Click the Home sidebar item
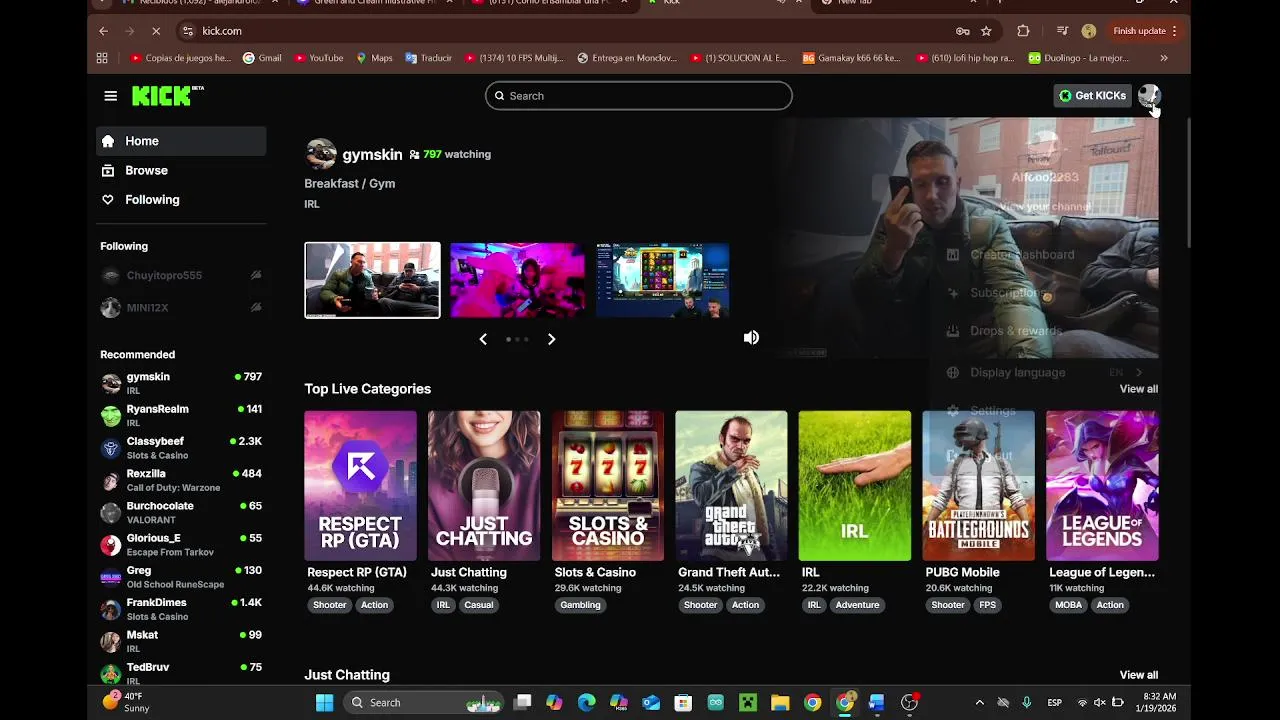Image resolution: width=1280 pixels, height=720 pixels. [x=181, y=141]
